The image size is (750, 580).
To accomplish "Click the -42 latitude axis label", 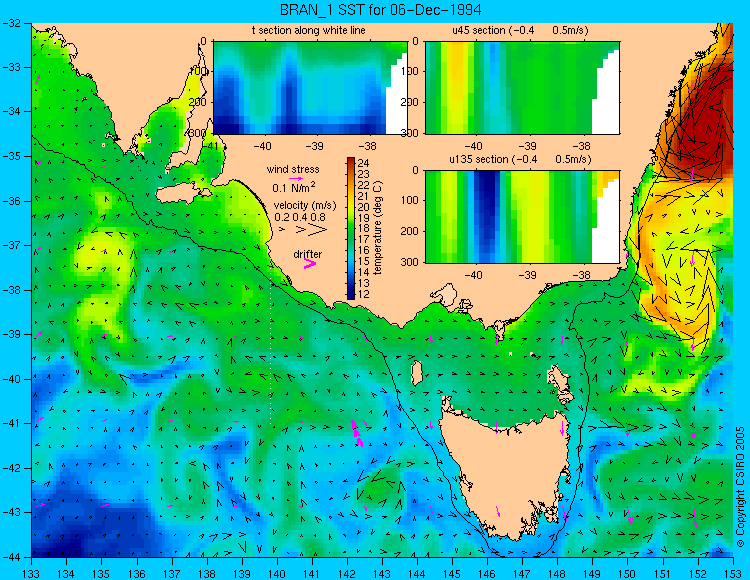I will click(x=12, y=468).
